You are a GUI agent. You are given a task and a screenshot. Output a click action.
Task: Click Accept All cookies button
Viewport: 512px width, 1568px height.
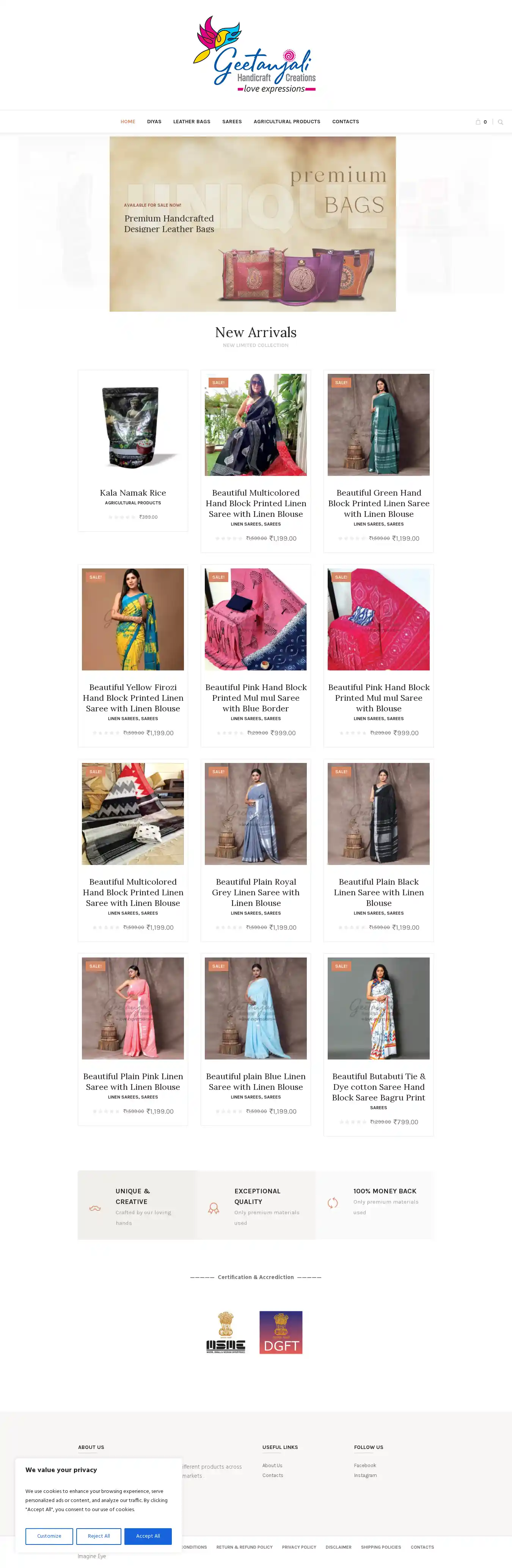pos(148,1536)
